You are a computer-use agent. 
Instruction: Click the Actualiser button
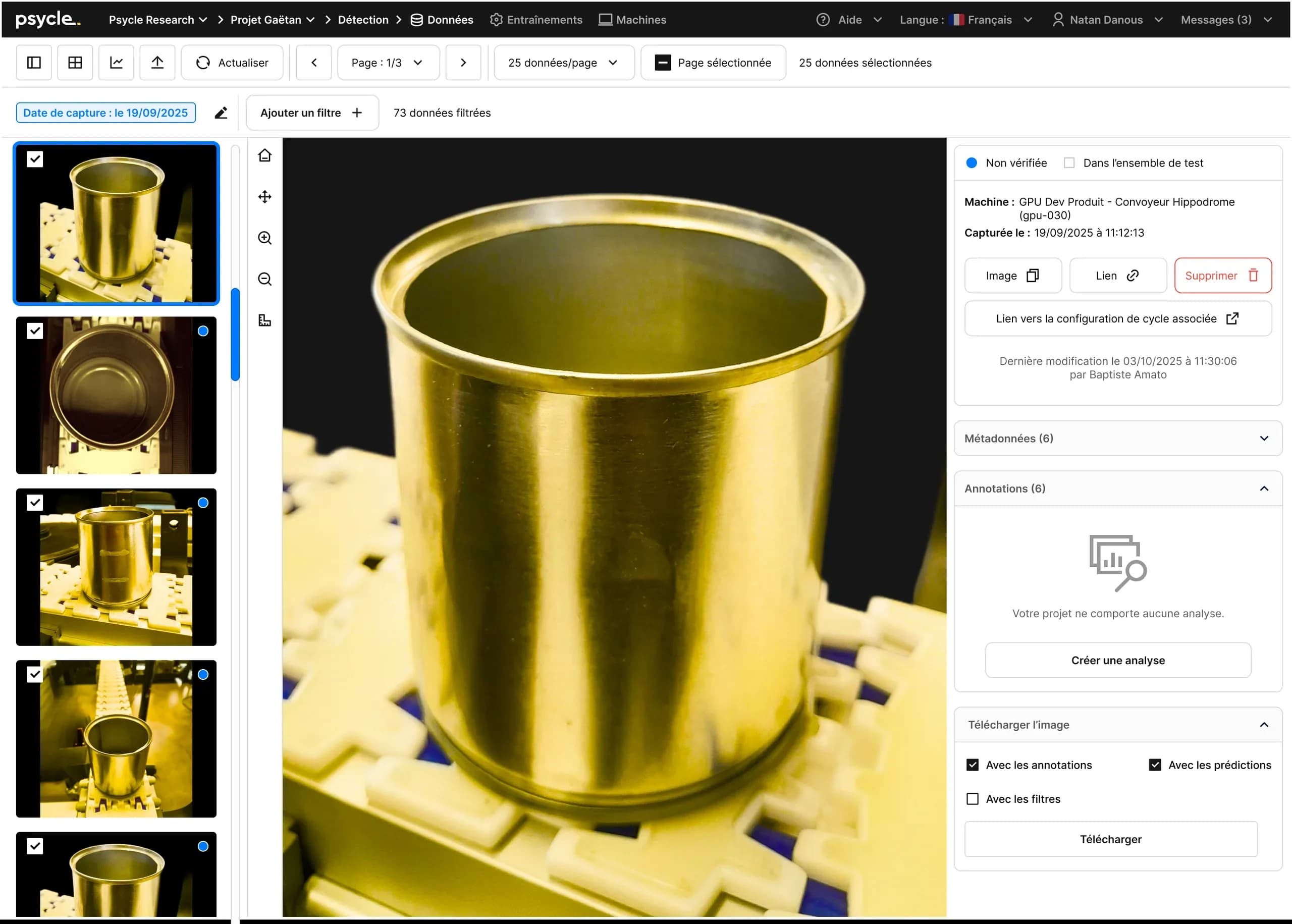tap(232, 63)
